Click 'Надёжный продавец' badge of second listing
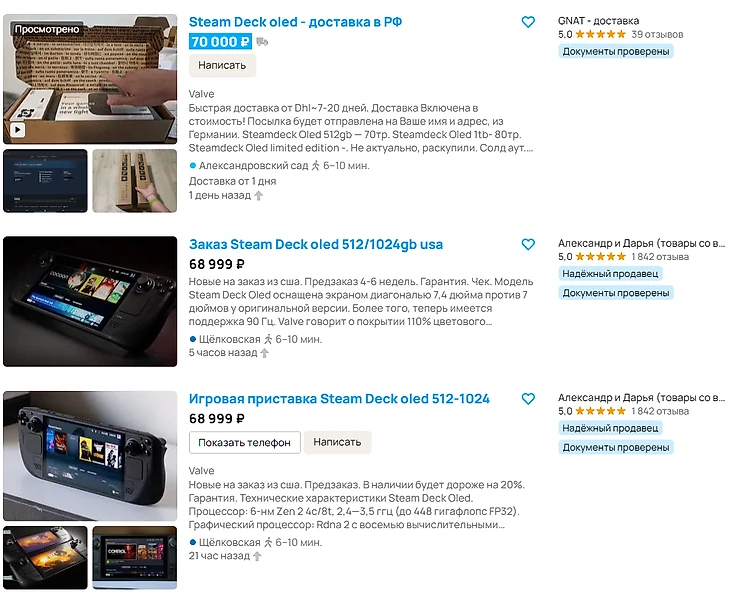This screenshot has height=605, width=730. point(610,274)
